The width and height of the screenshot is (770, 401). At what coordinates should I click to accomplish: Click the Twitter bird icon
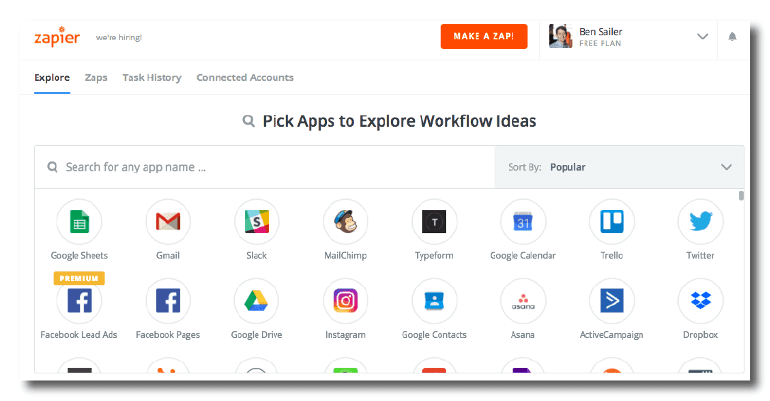[701, 222]
